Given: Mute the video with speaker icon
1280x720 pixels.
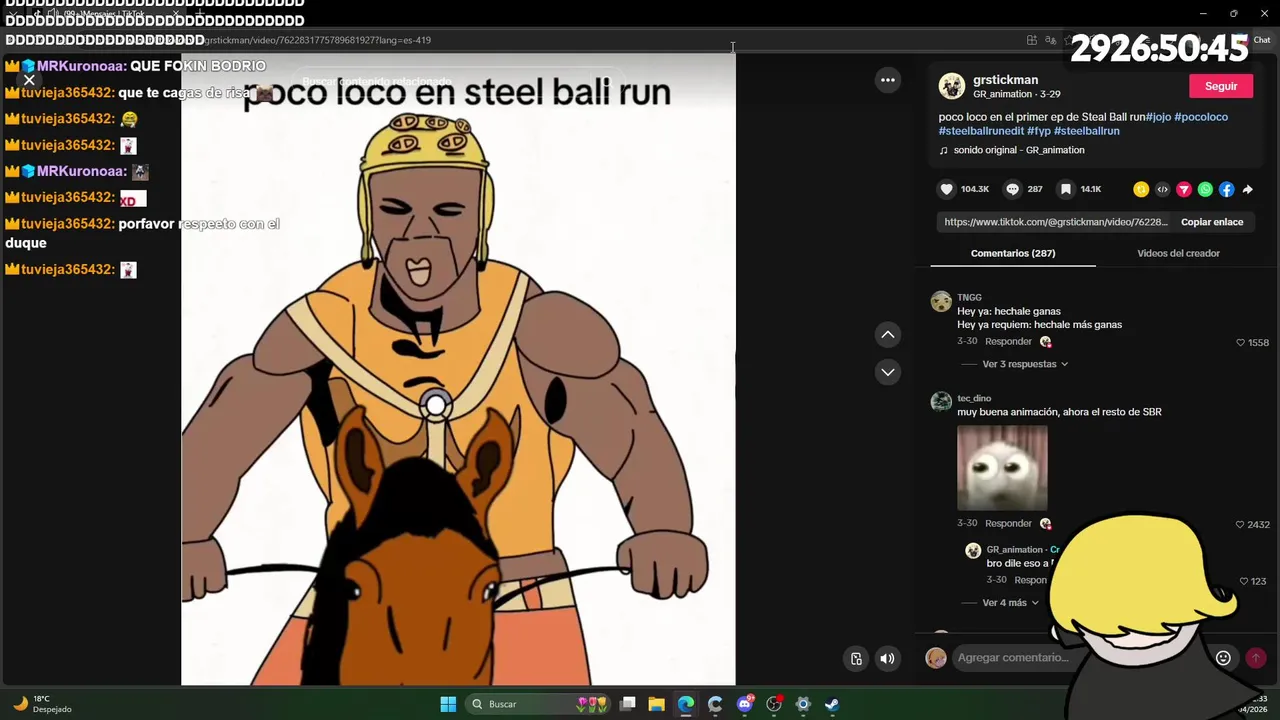Looking at the screenshot, I should [887, 658].
